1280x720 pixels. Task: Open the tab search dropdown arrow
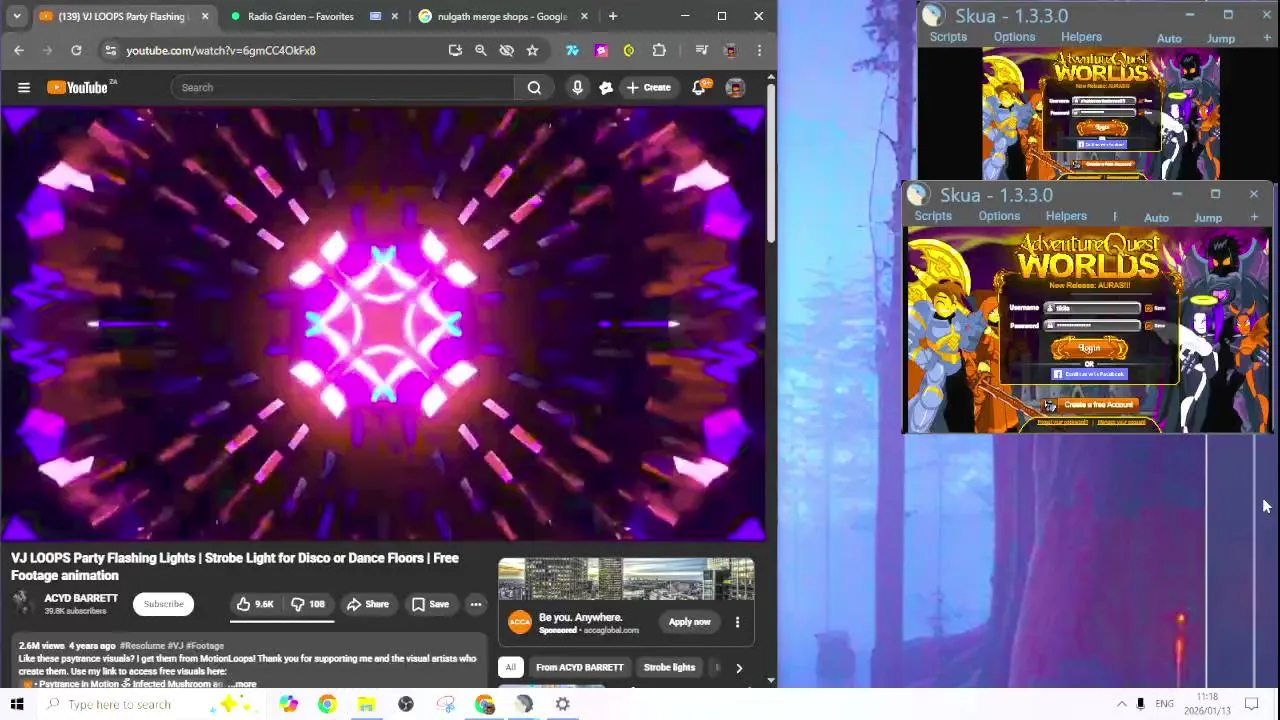(17, 16)
